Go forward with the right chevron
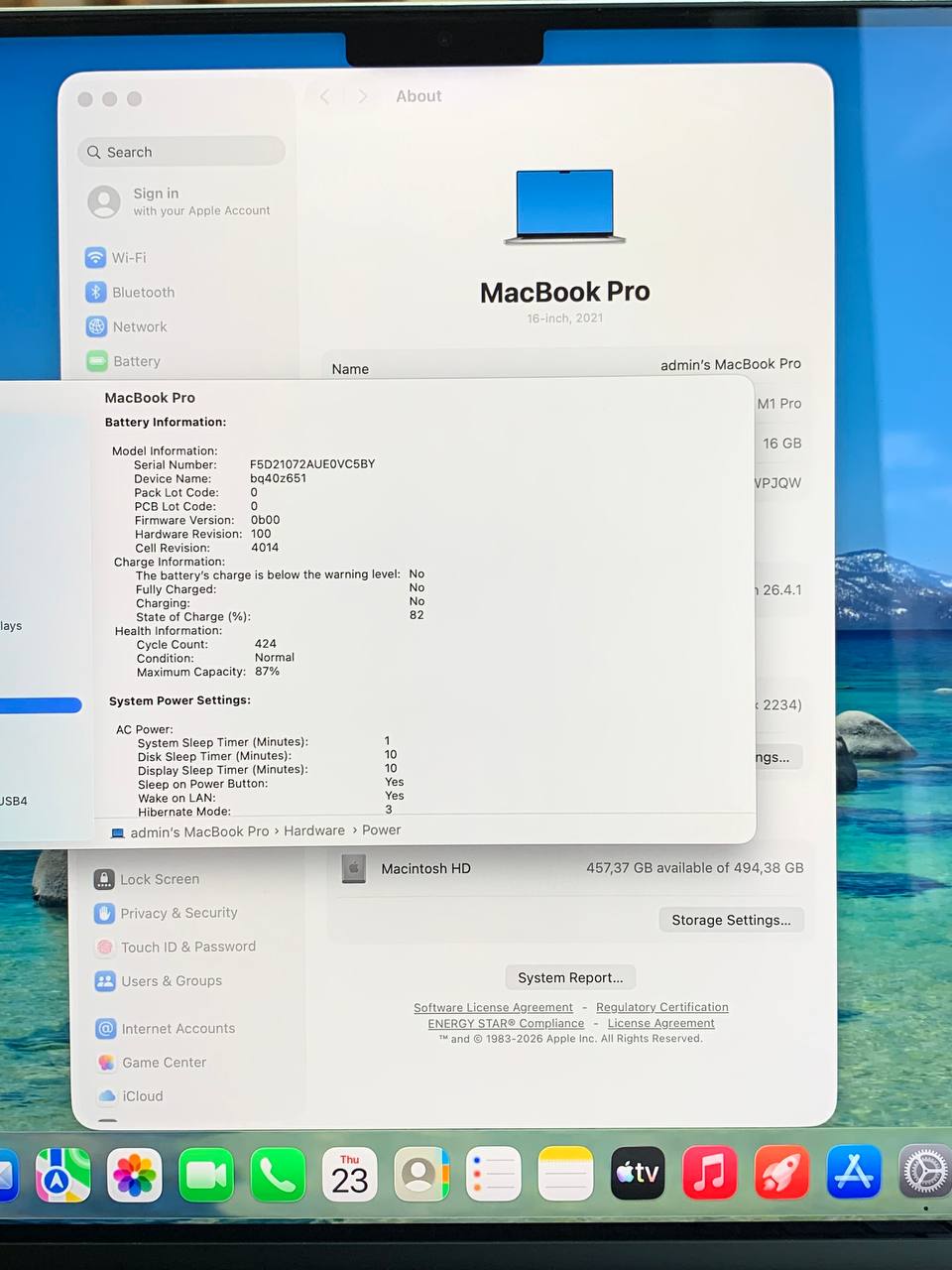 pyautogui.click(x=362, y=96)
